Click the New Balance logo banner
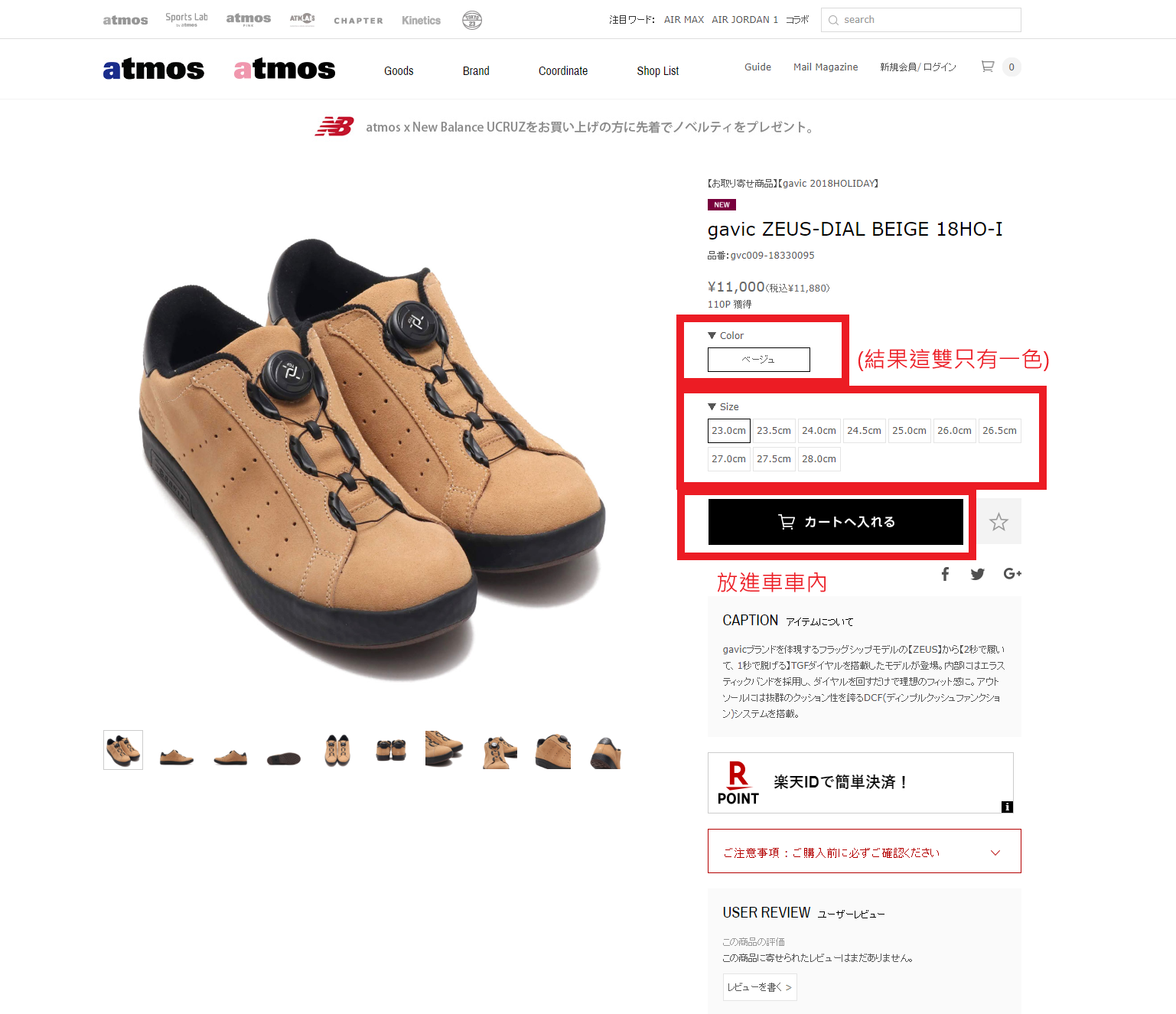Image resolution: width=1176 pixels, height=1014 pixels. pyautogui.click(x=334, y=126)
